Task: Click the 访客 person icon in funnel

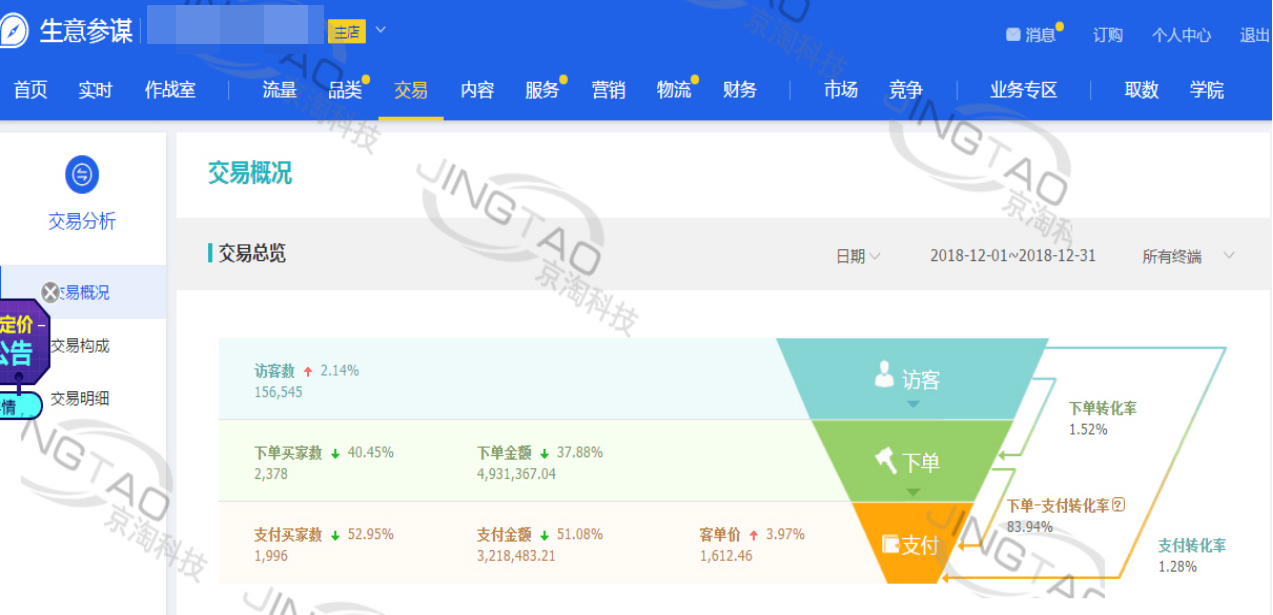Action: (884, 376)
